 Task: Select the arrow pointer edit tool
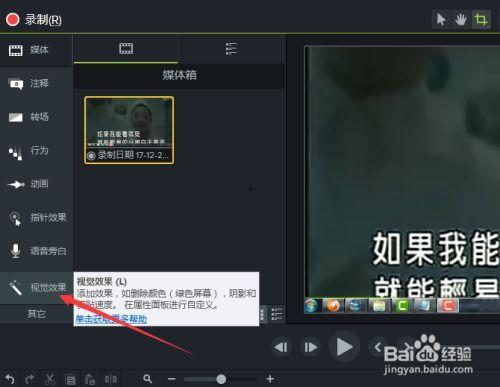coord(441,19)
